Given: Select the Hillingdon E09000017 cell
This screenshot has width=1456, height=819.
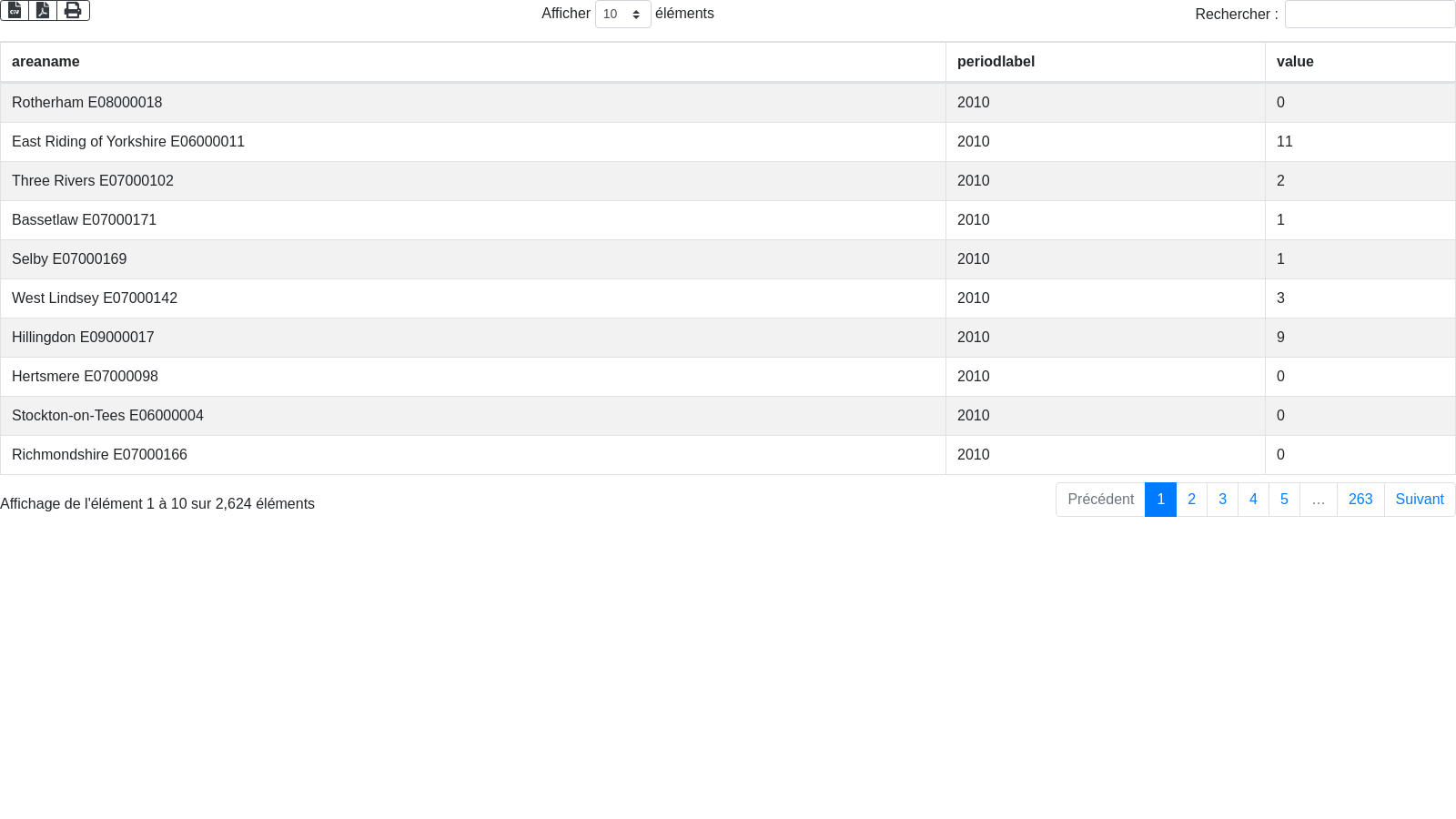Looking at the screenshot, I should (83, 338).
